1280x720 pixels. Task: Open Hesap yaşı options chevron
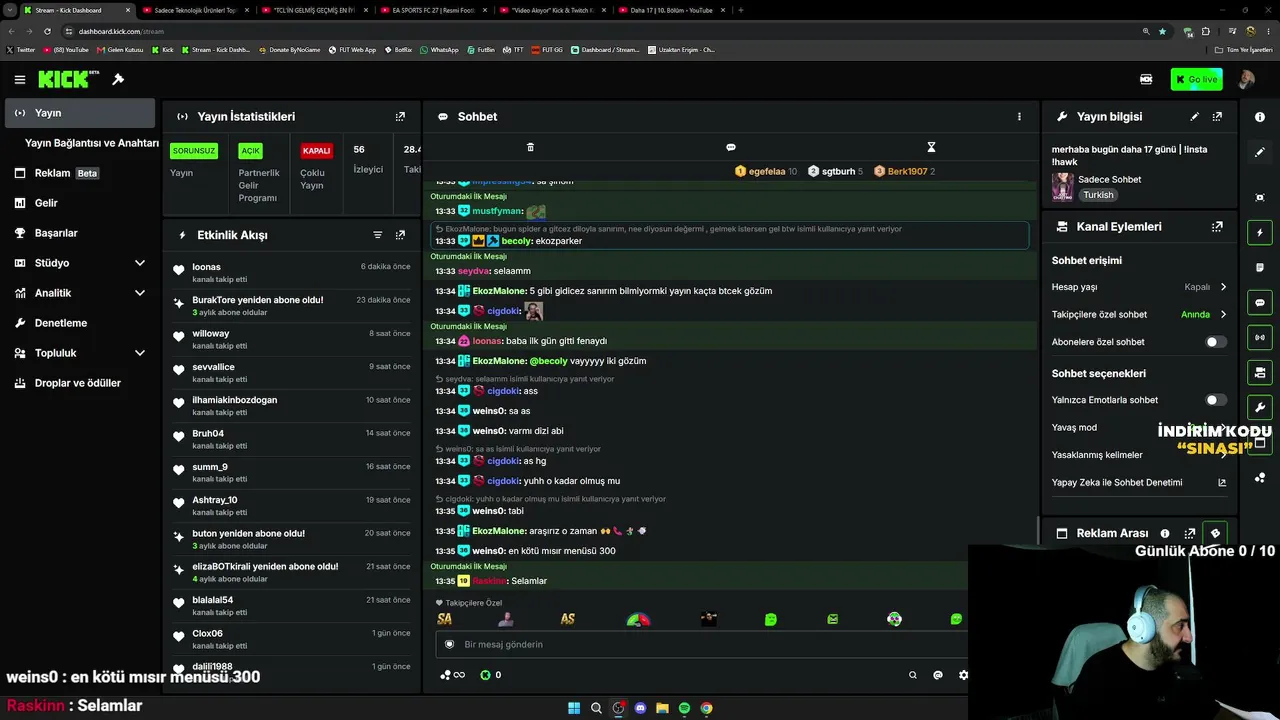[x=1222, y=287]
